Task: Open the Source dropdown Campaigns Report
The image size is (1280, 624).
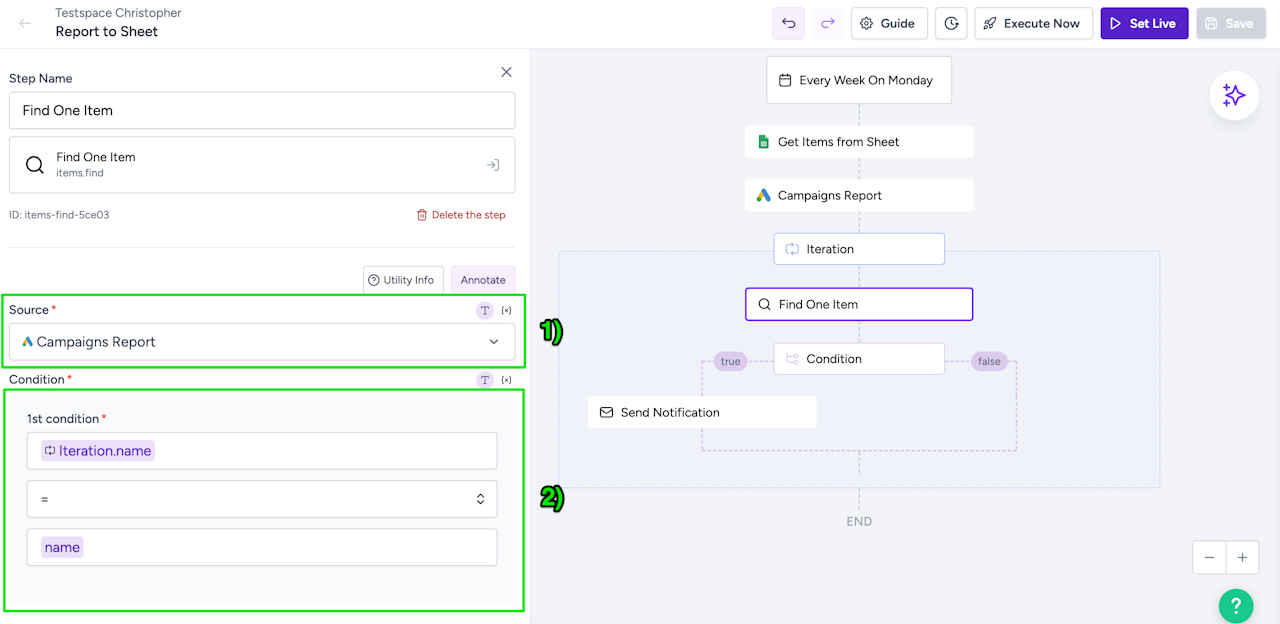Action: pos(262,342)
